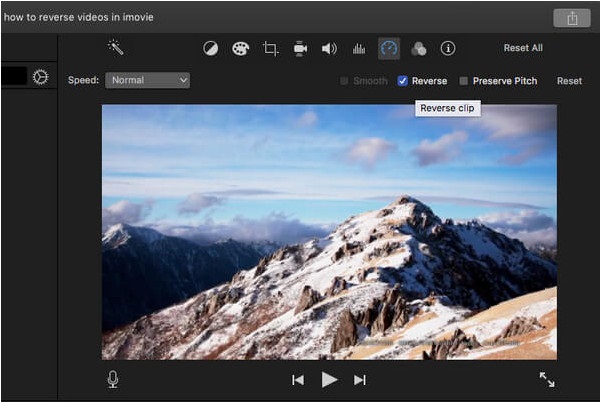
Task: Open the Speed dropdown set to Normal
Action: click(147, 80)
